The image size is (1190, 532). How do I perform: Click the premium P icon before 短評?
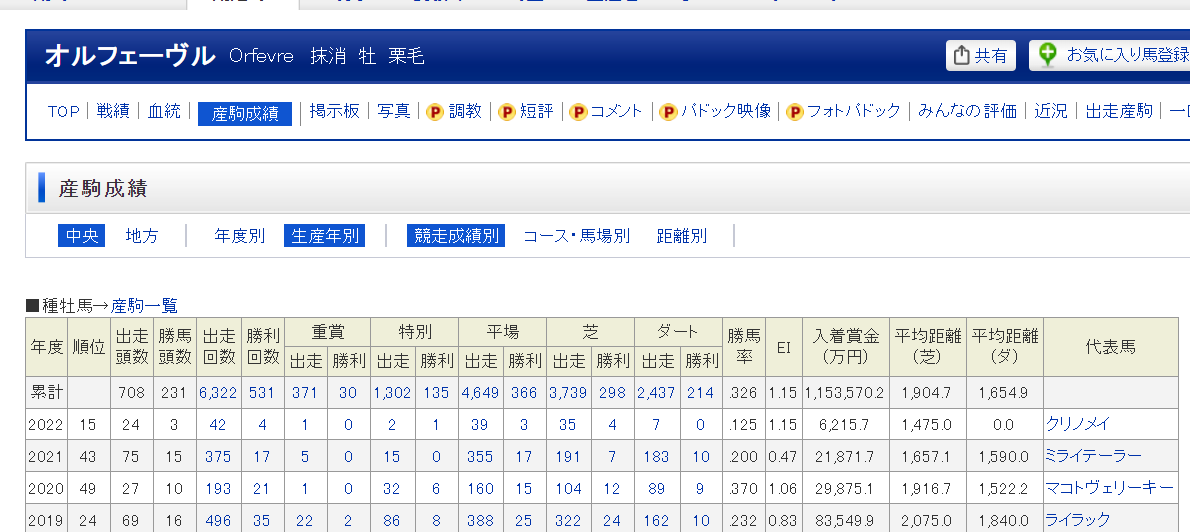(506, 112)
